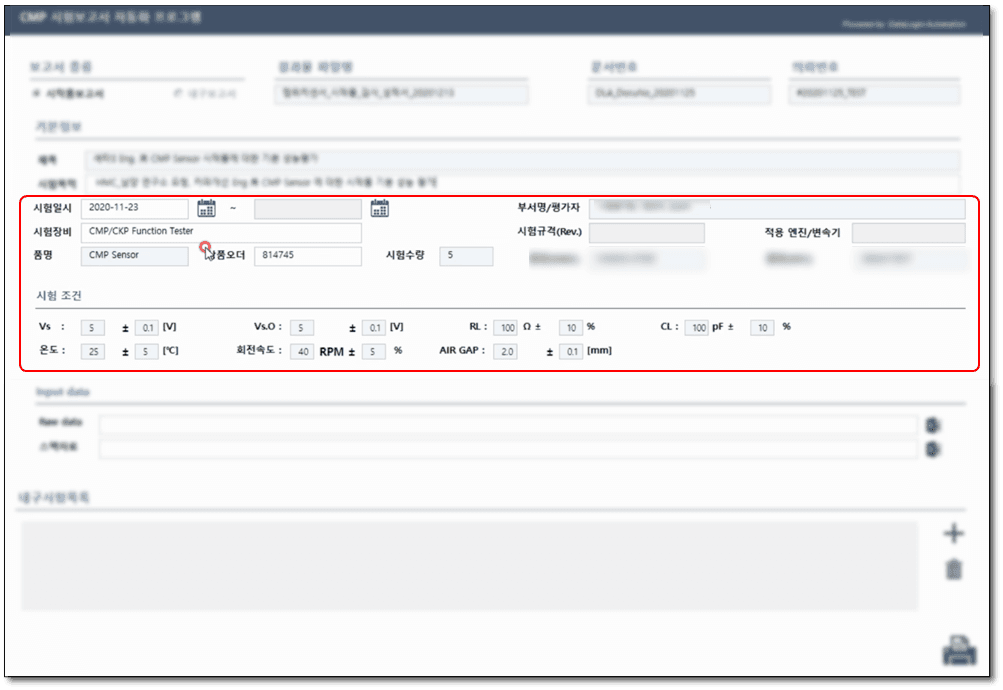
Task: Edit the Vs.O voltage value
Action: (x=301, y=328)
